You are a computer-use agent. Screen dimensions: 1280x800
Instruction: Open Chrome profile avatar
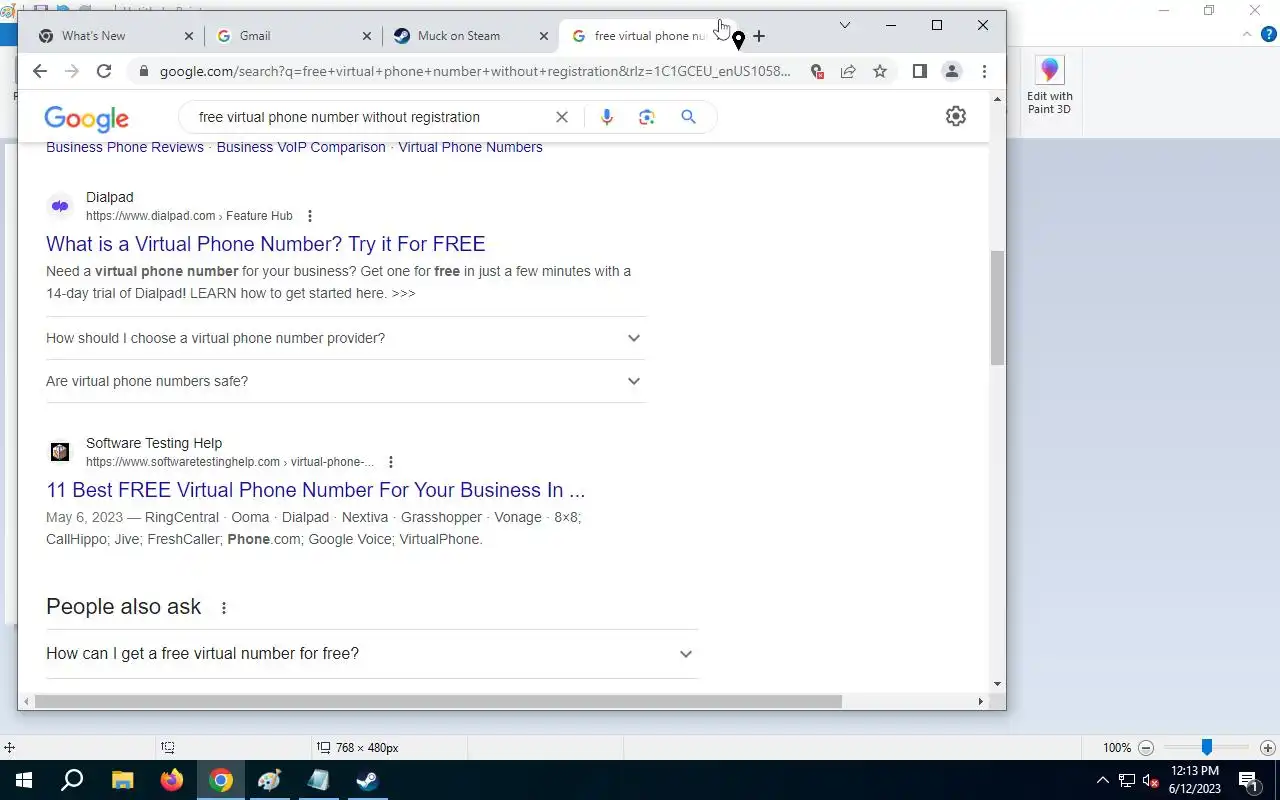click(x=952, y=71)
